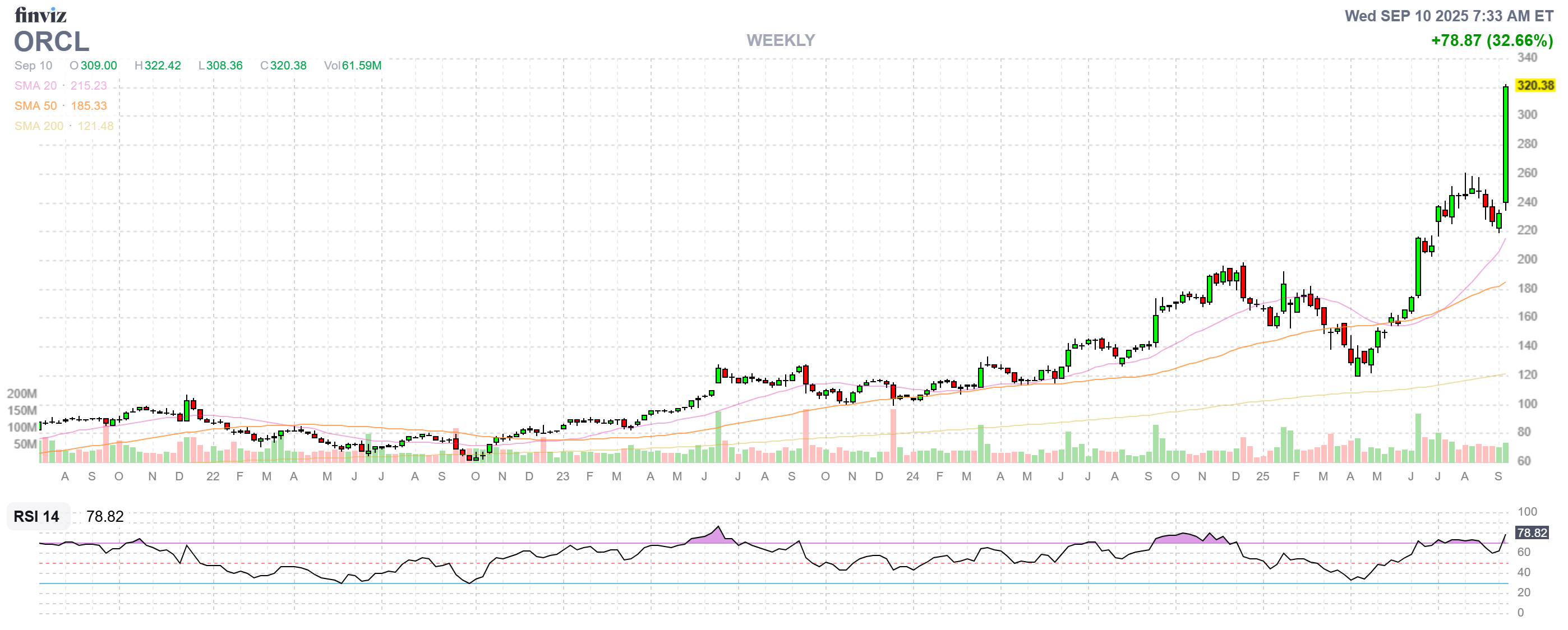Click the High value H 322.42
This screenshot has width=1568, height=630.
pyautogui.click(x=158, y=66)
